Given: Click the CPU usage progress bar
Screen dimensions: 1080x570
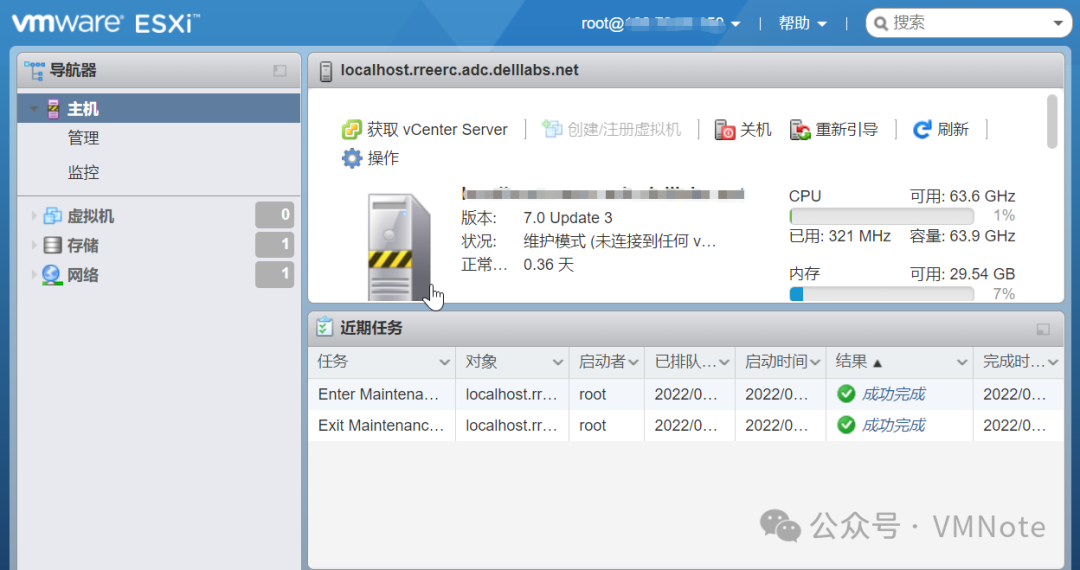Looking at the screenshot, I should (882, 216).
